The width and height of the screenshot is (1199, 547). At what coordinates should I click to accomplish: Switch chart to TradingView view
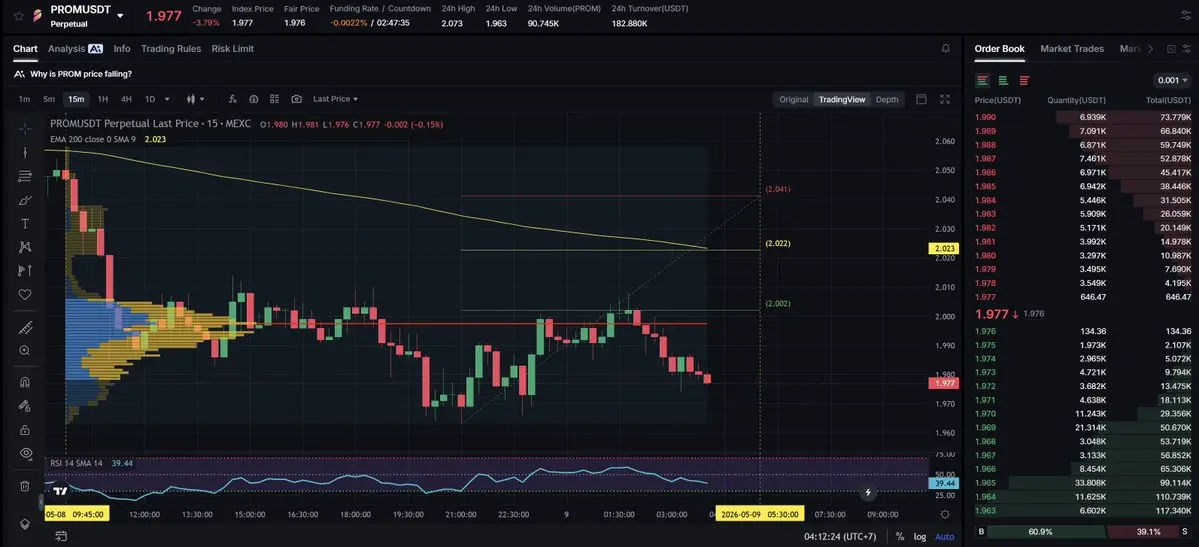pos(842,99)
